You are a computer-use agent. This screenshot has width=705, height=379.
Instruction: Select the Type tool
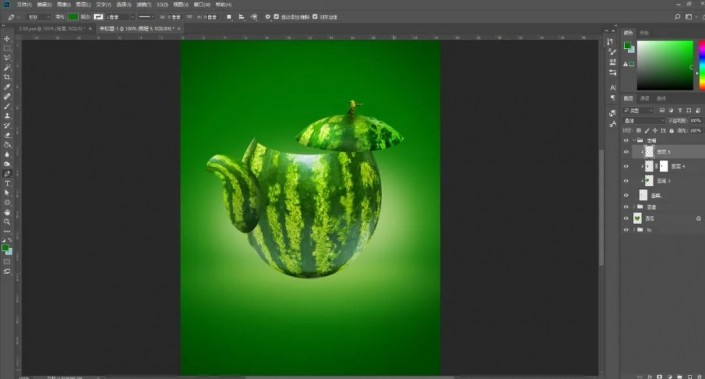(7, 183)
